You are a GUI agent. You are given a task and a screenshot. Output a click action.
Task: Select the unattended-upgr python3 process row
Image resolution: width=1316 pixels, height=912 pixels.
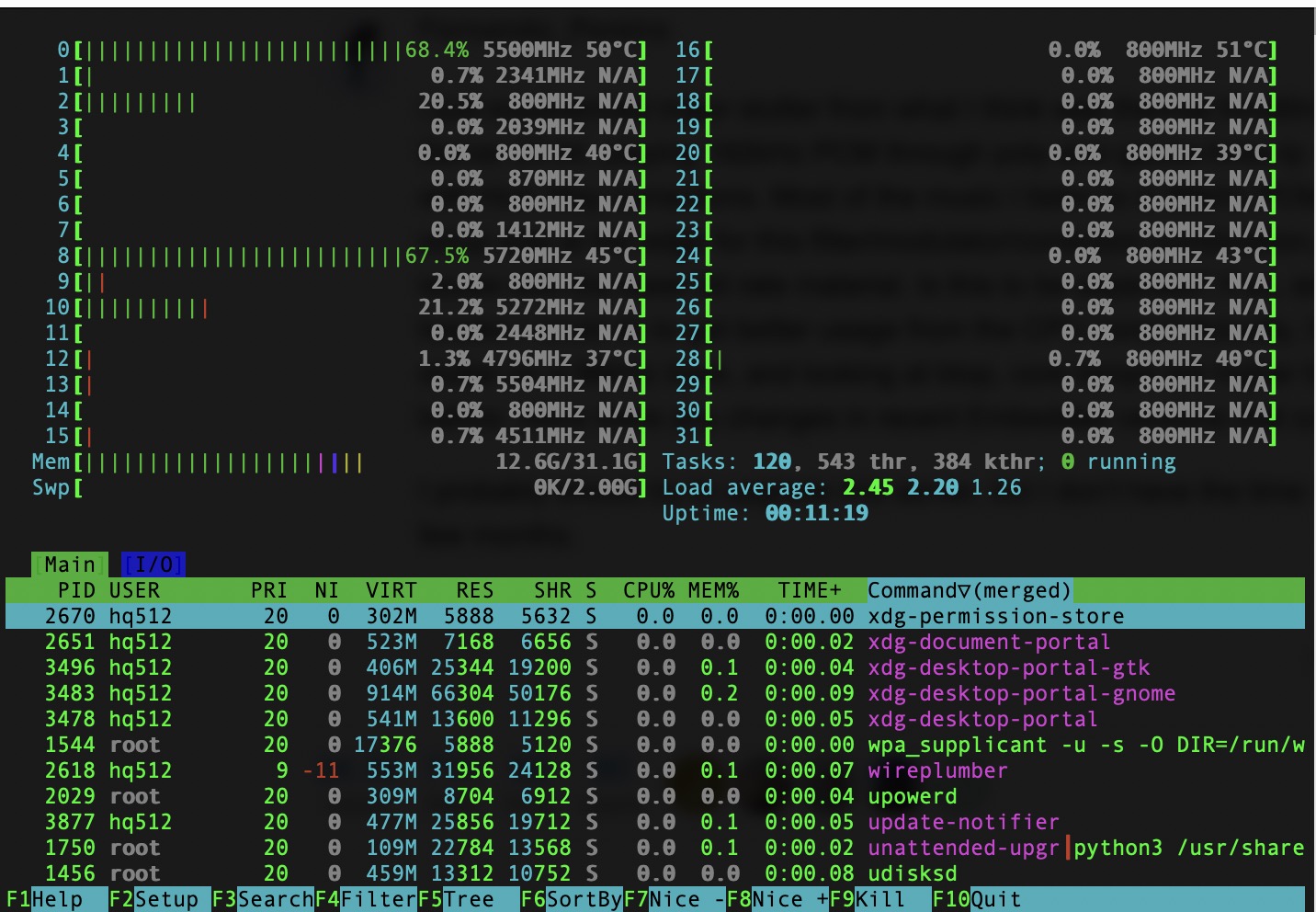(655, 848)
